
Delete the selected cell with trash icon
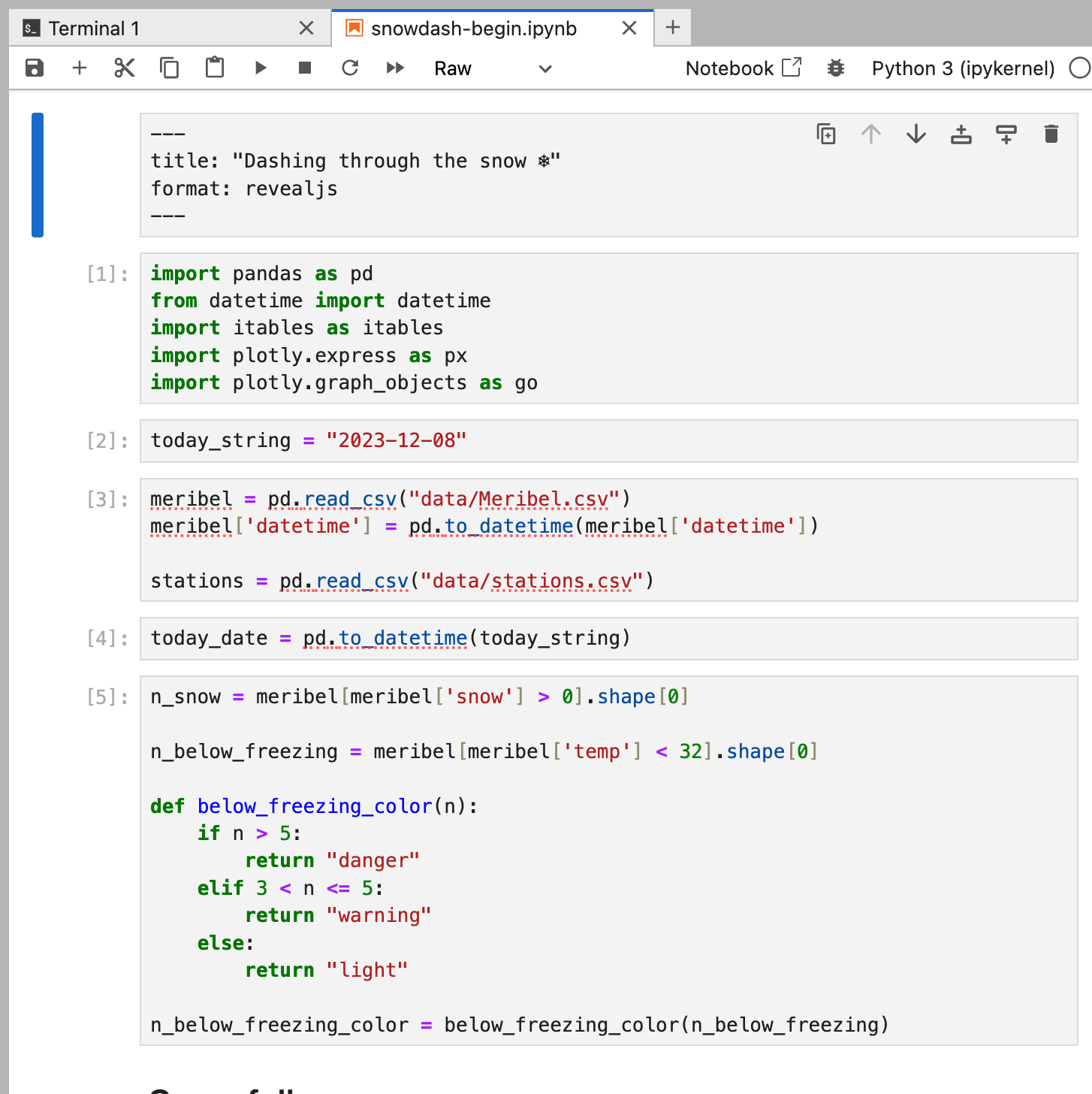point(1051,134)
